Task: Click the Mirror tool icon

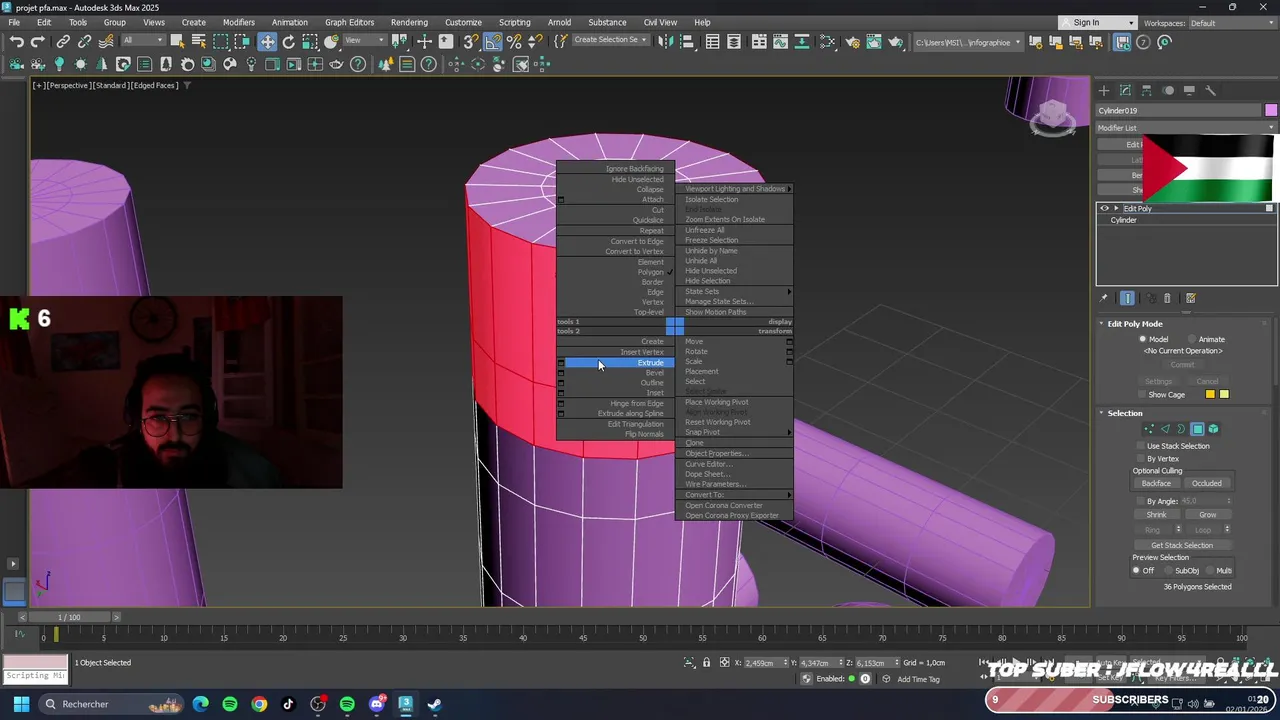Action: 665,42
